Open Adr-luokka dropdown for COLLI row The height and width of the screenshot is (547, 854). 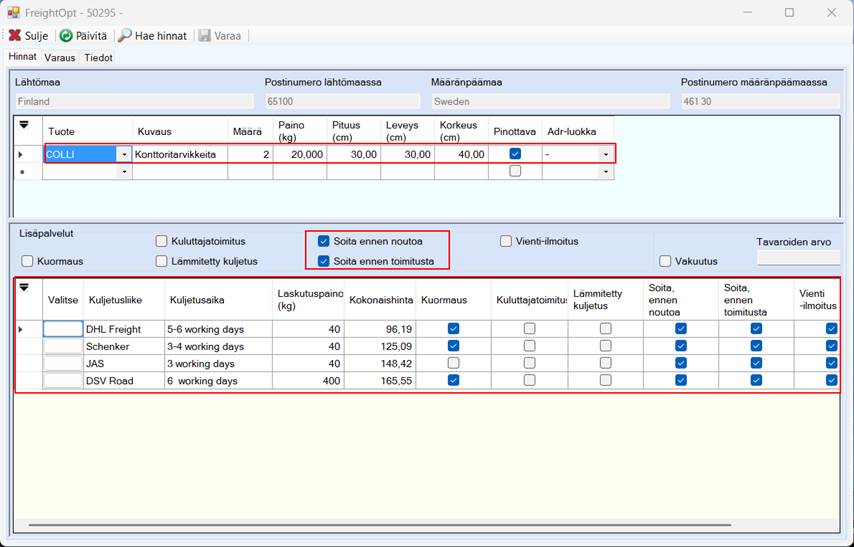606,155
